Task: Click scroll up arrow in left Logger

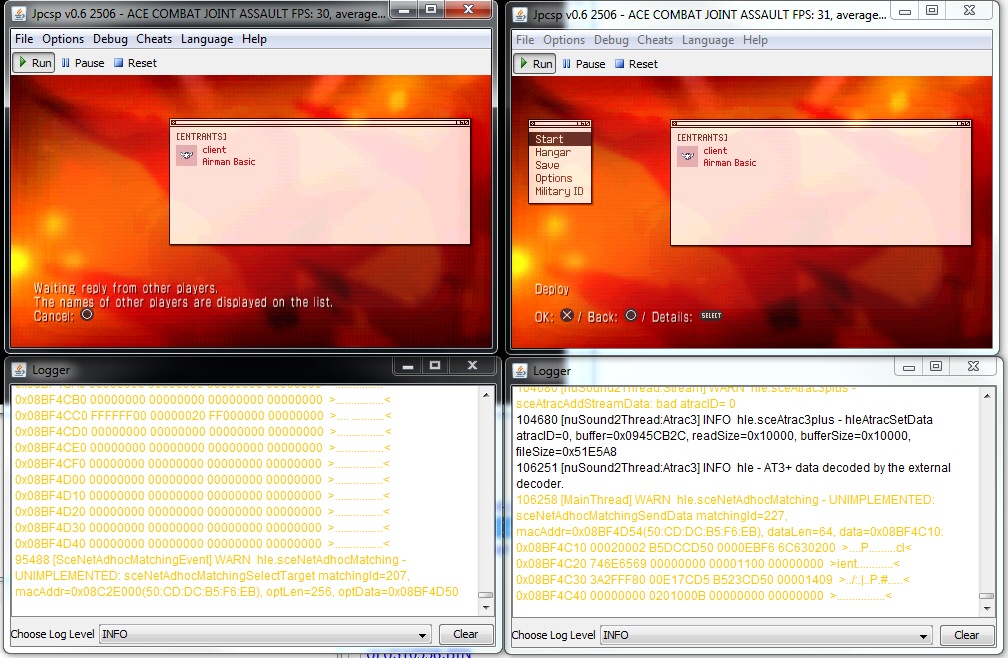Action: [x=486, y=395]
